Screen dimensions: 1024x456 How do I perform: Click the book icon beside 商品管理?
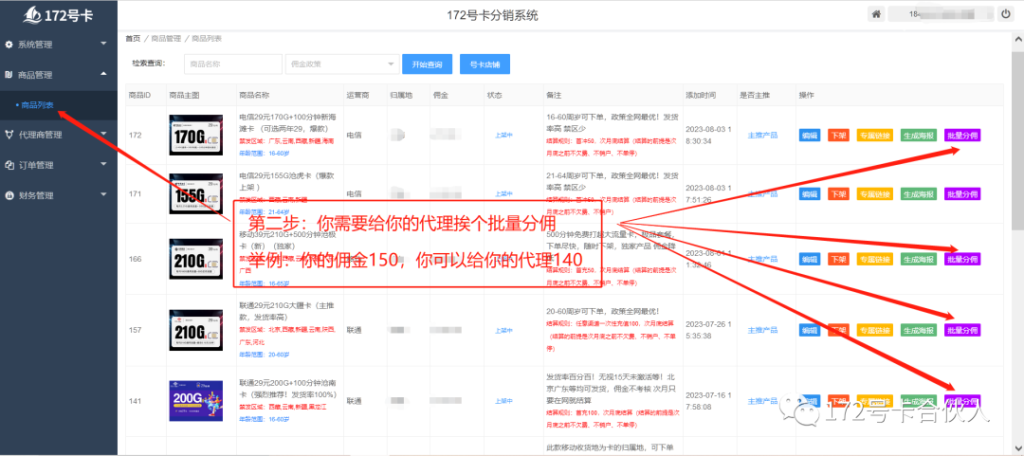click(x=9, y=75)
